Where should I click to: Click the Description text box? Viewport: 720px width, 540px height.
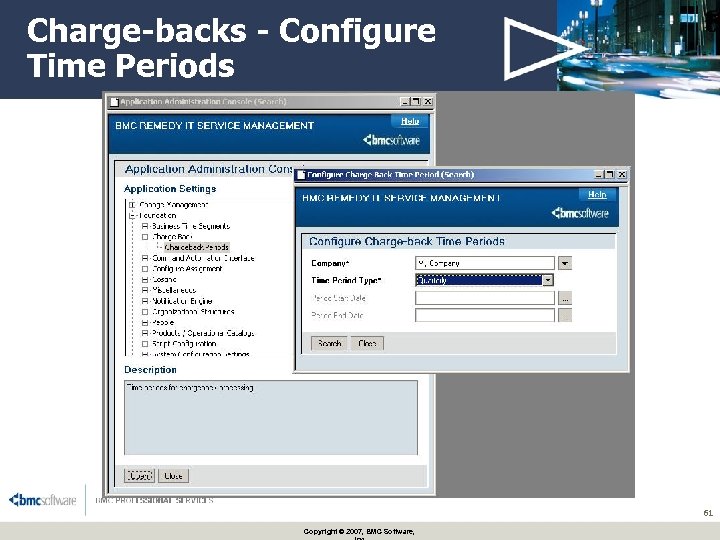[271, 417]
